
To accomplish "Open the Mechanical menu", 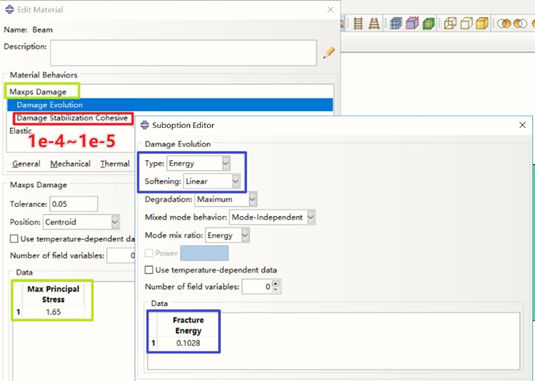I will click(x=70, y=164).
